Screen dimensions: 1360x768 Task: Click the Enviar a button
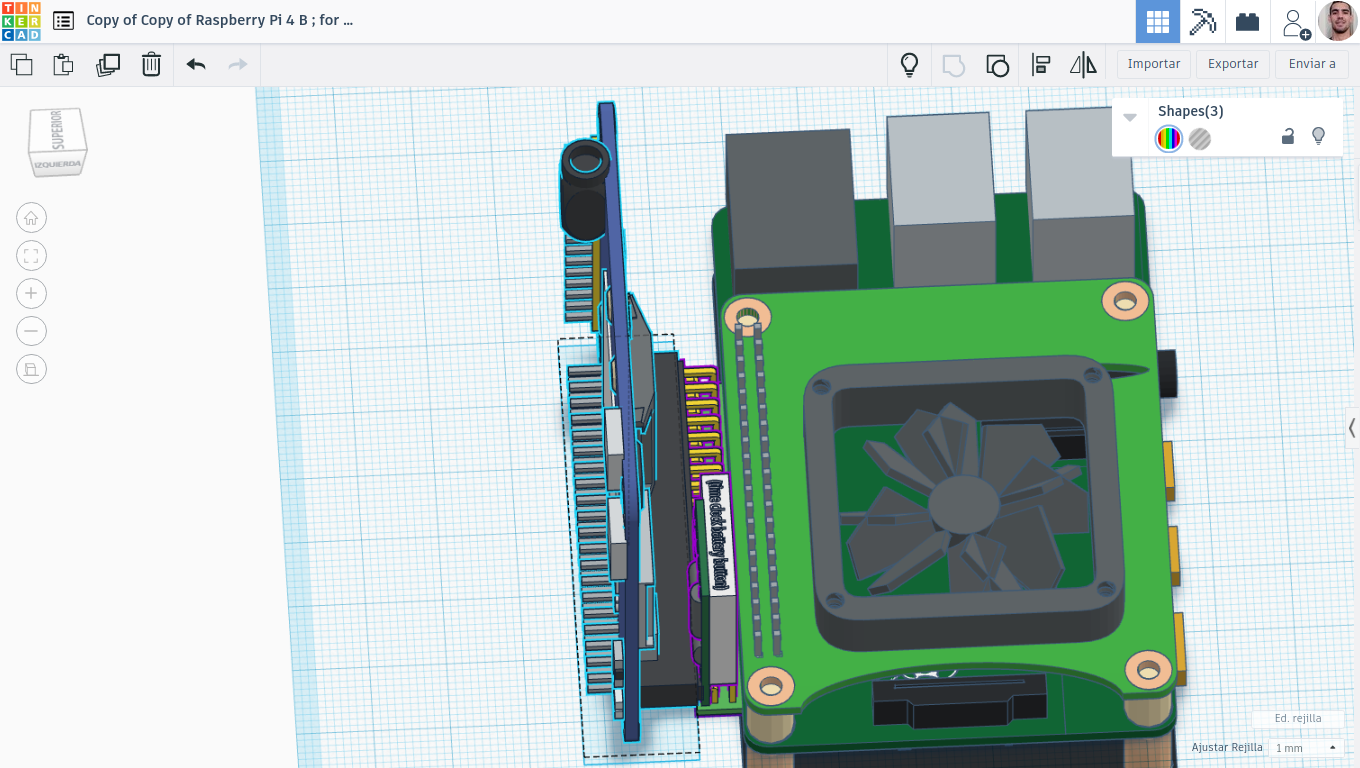tap(1312, 64)
